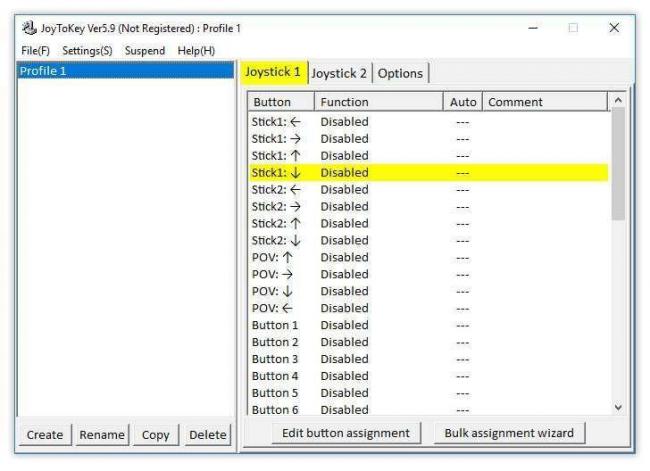The height and width of the screenshot is (471, 650).
Task: Select the Stick1 right arrow row
Action: [x=429, y=139]
